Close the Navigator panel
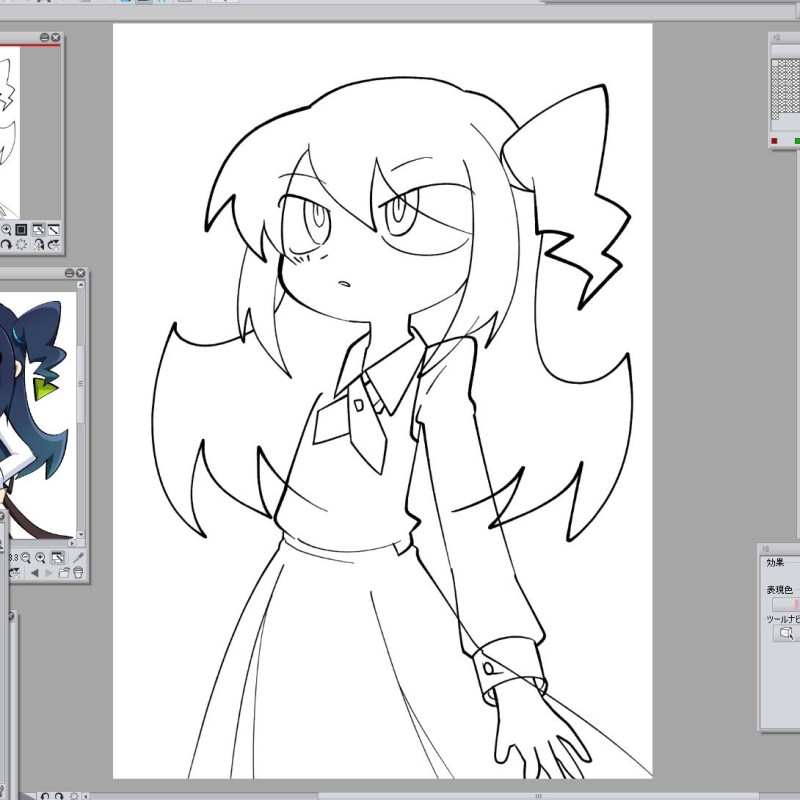 (x=56, y=37)
